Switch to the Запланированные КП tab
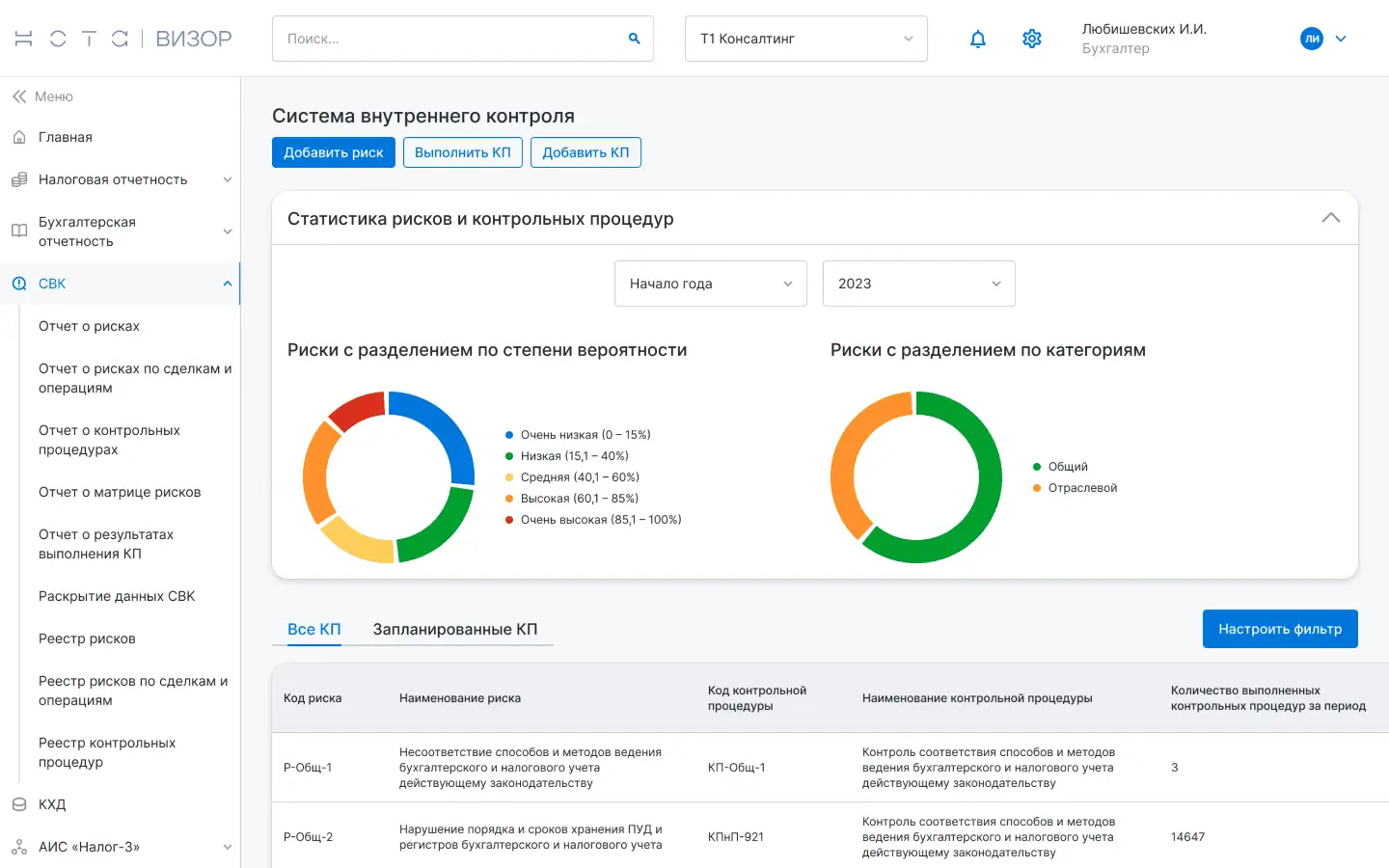The width and height of the screenshot is (1389, 868). [455, 629]
